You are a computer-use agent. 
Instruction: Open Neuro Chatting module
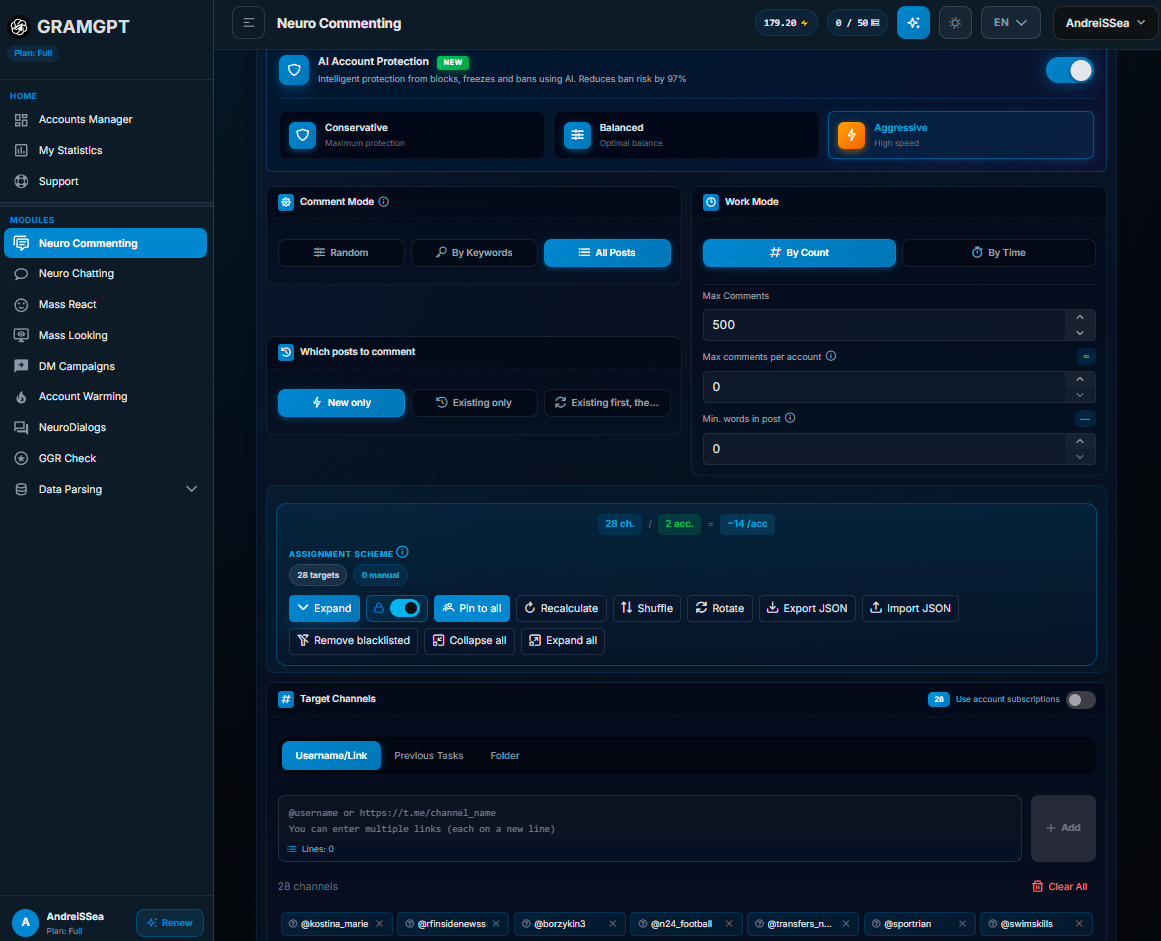(106, 274)
